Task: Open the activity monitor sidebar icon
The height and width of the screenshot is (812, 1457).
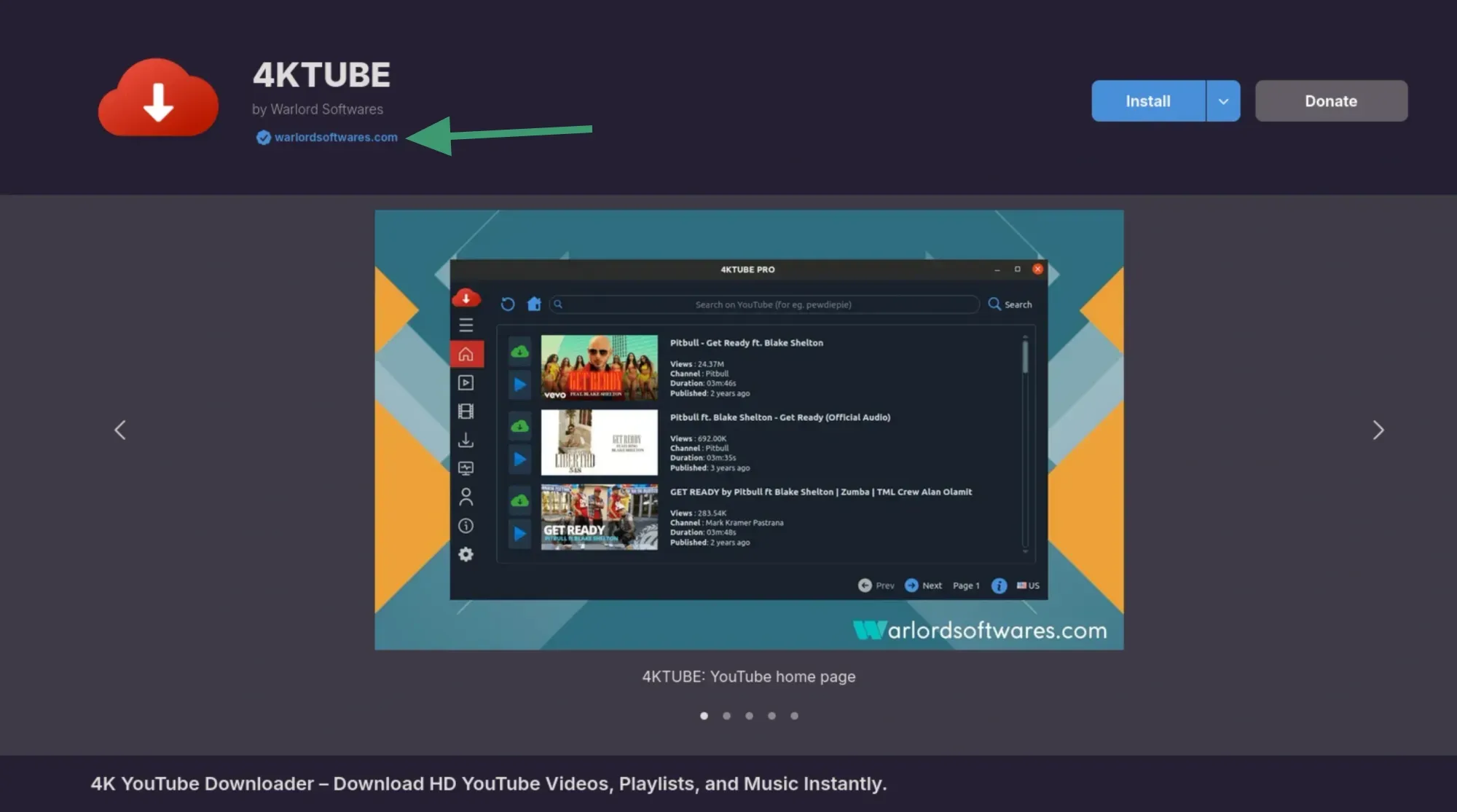Action: 466,468
